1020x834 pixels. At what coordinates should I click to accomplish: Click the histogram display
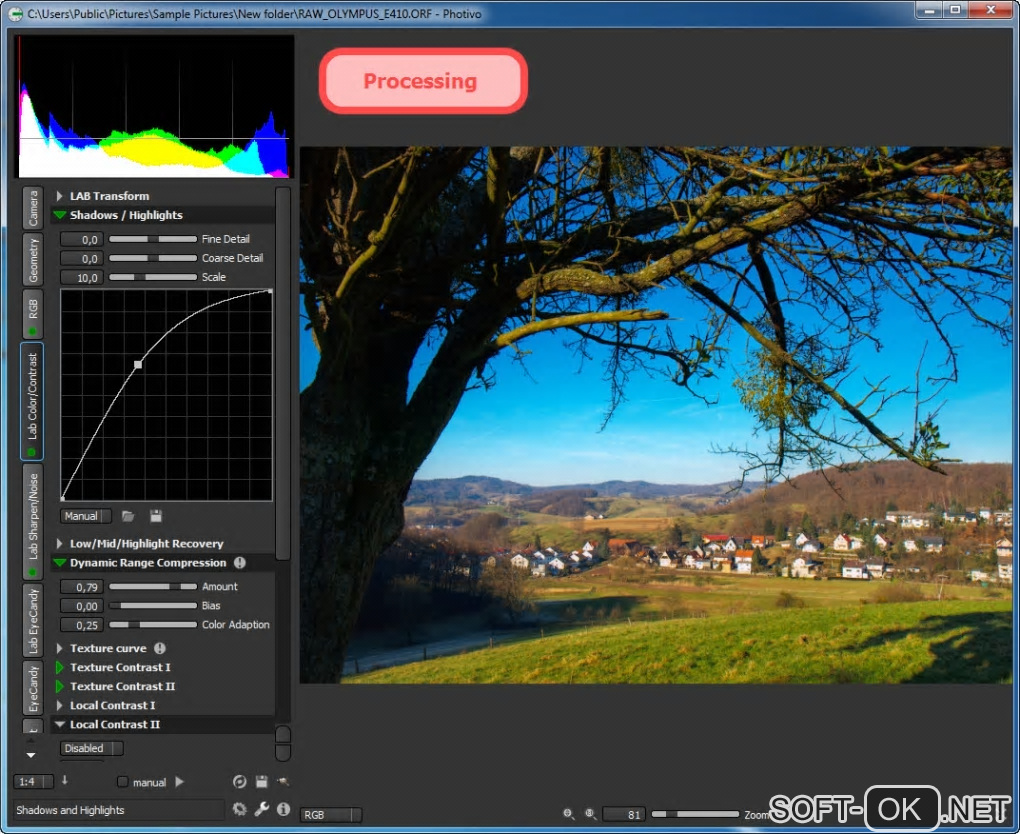pos(154,106)
